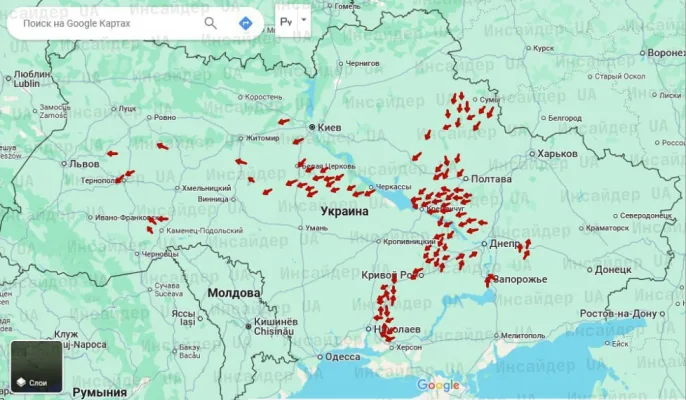
Task: Open directions with the blue arrow icon
Action: click(x=245, y=22)
